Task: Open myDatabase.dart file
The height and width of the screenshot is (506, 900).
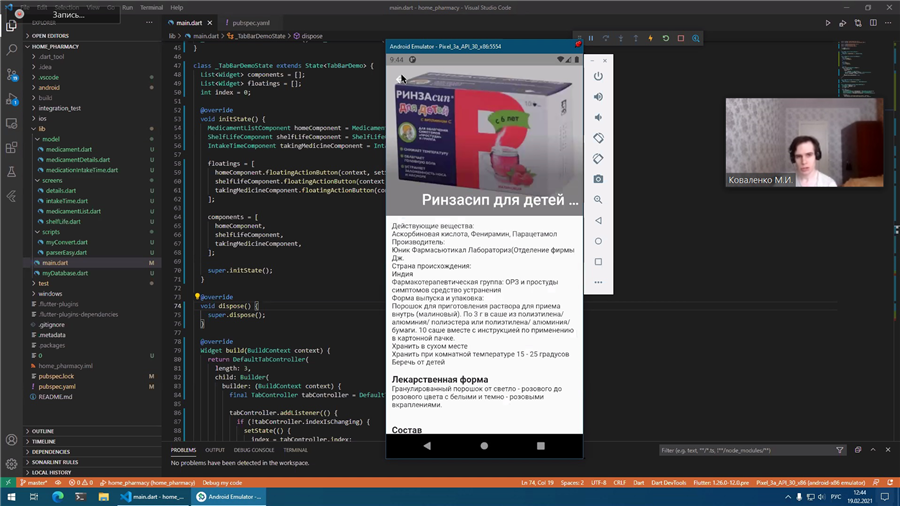Action: [65, 273]
